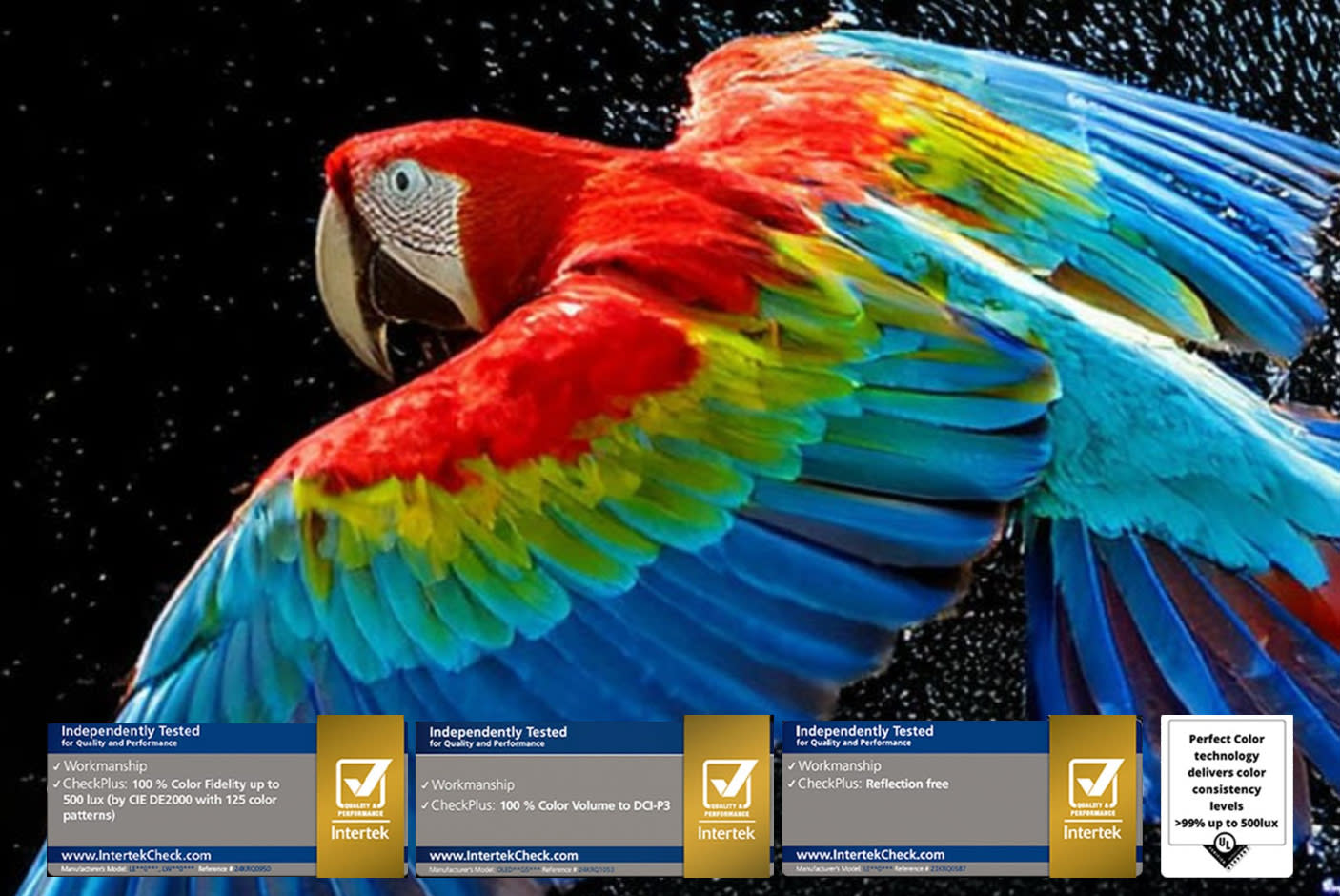
Task: Open www.IntertekCheck.com link on second card
Action: coord(503,855)
